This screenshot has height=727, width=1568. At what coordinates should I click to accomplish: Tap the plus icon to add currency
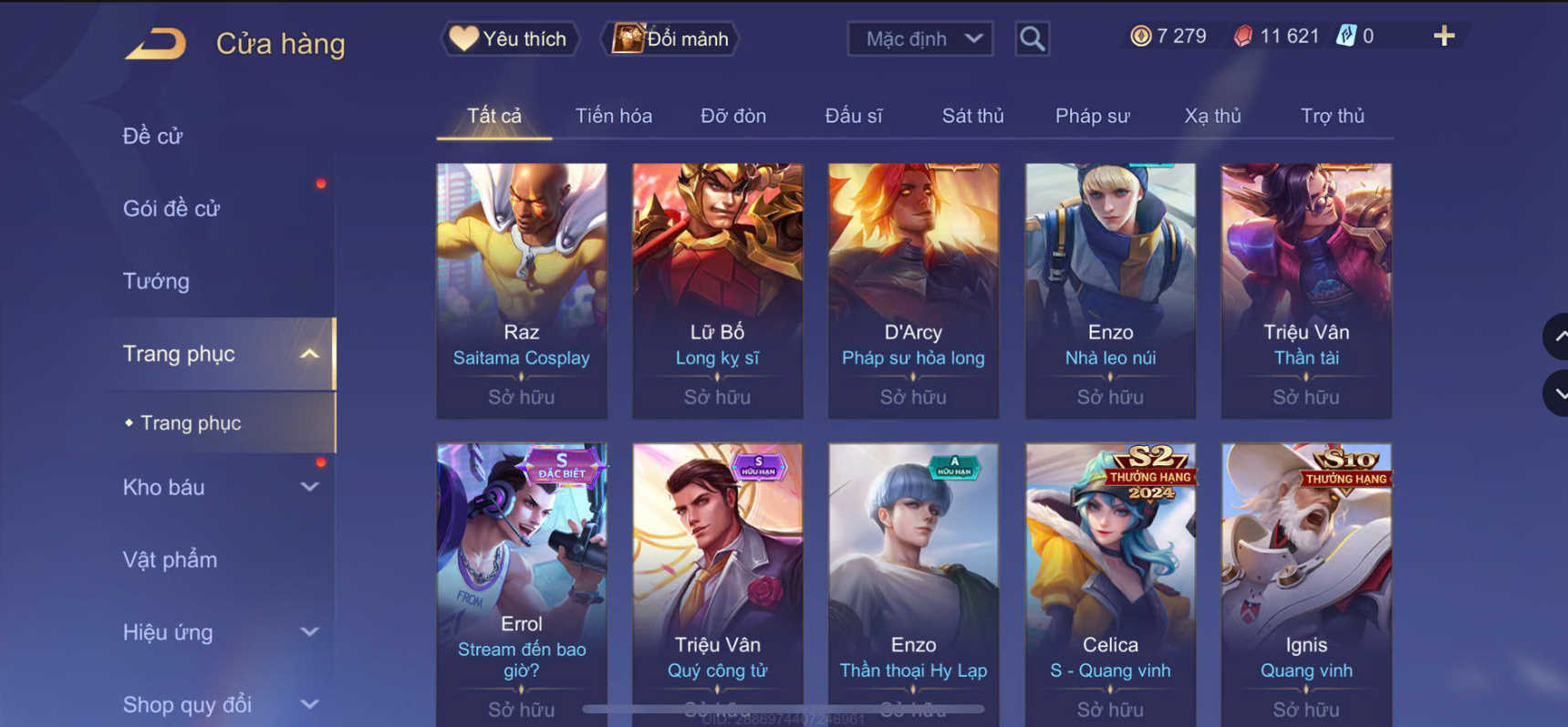pyautogui.click(x=1444, y=36)
